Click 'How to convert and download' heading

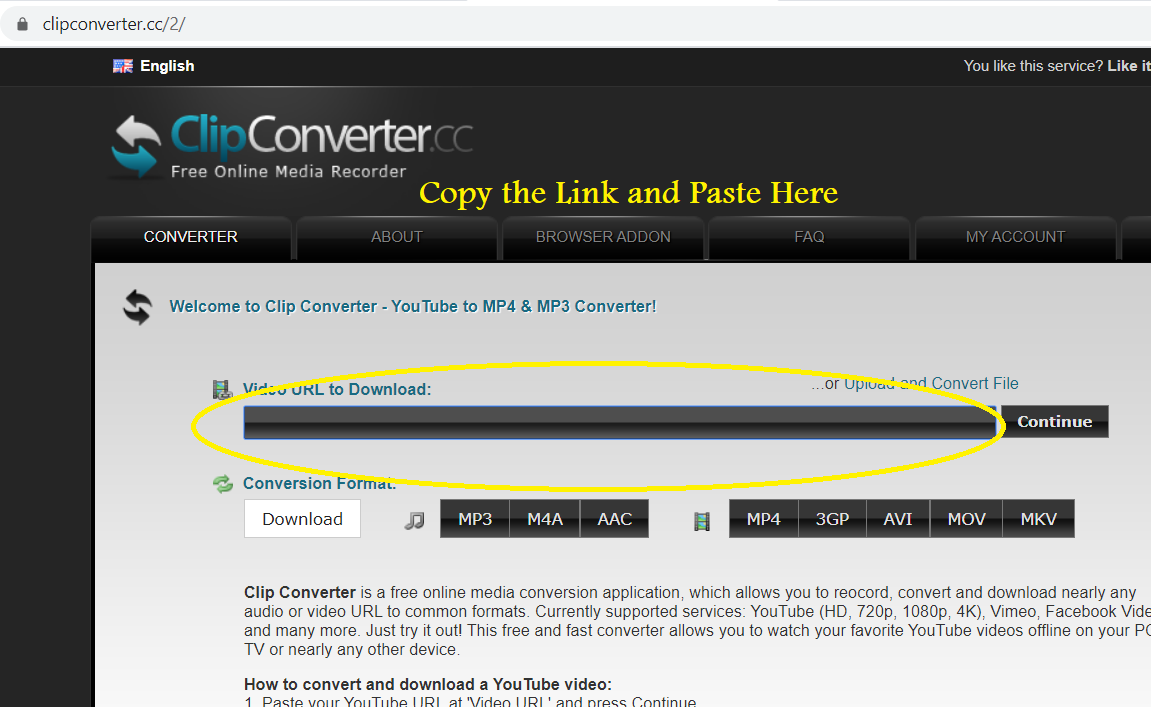(x=428, y=684)
